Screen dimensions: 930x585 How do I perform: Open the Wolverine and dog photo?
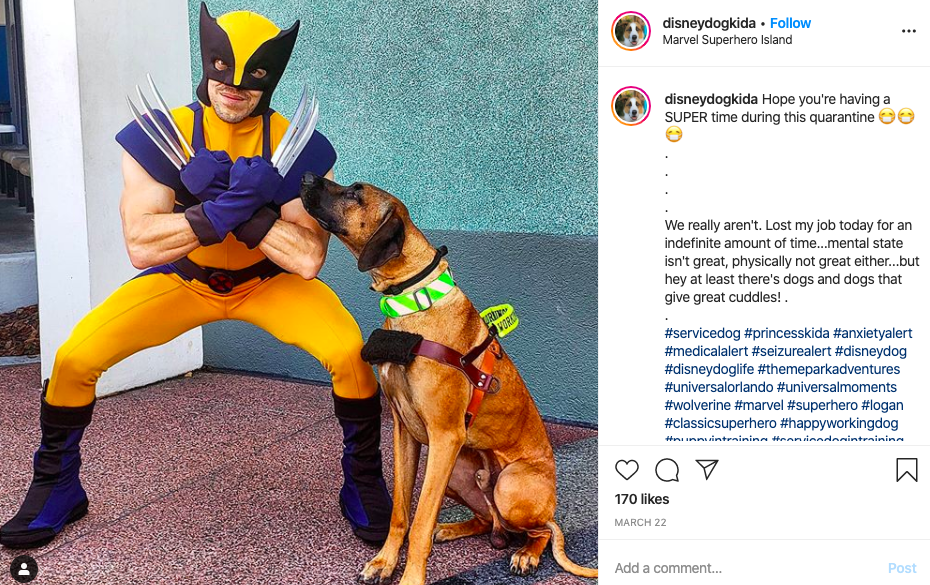coord(299,292)
